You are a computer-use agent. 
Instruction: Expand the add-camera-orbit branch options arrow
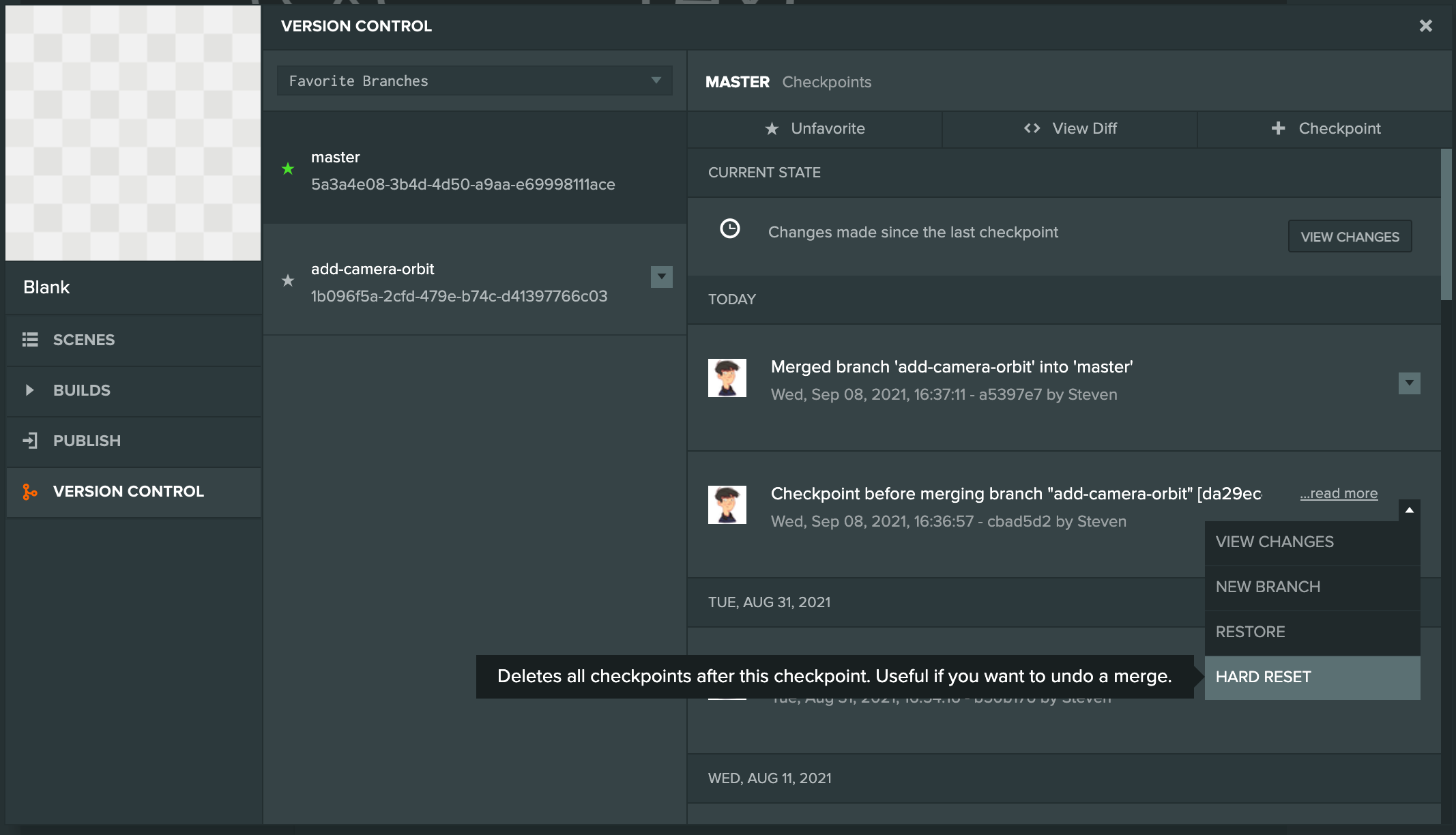click(661, 277)
